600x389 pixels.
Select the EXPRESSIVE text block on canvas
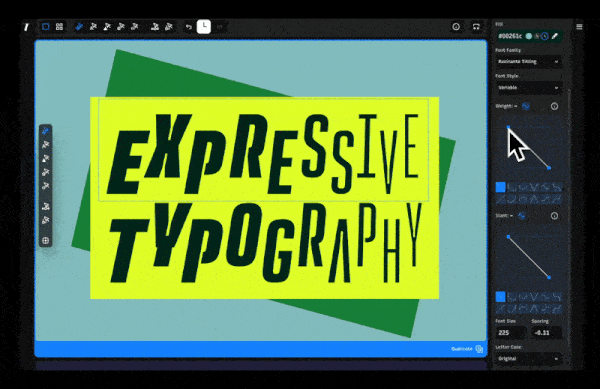tap(264, 151)
